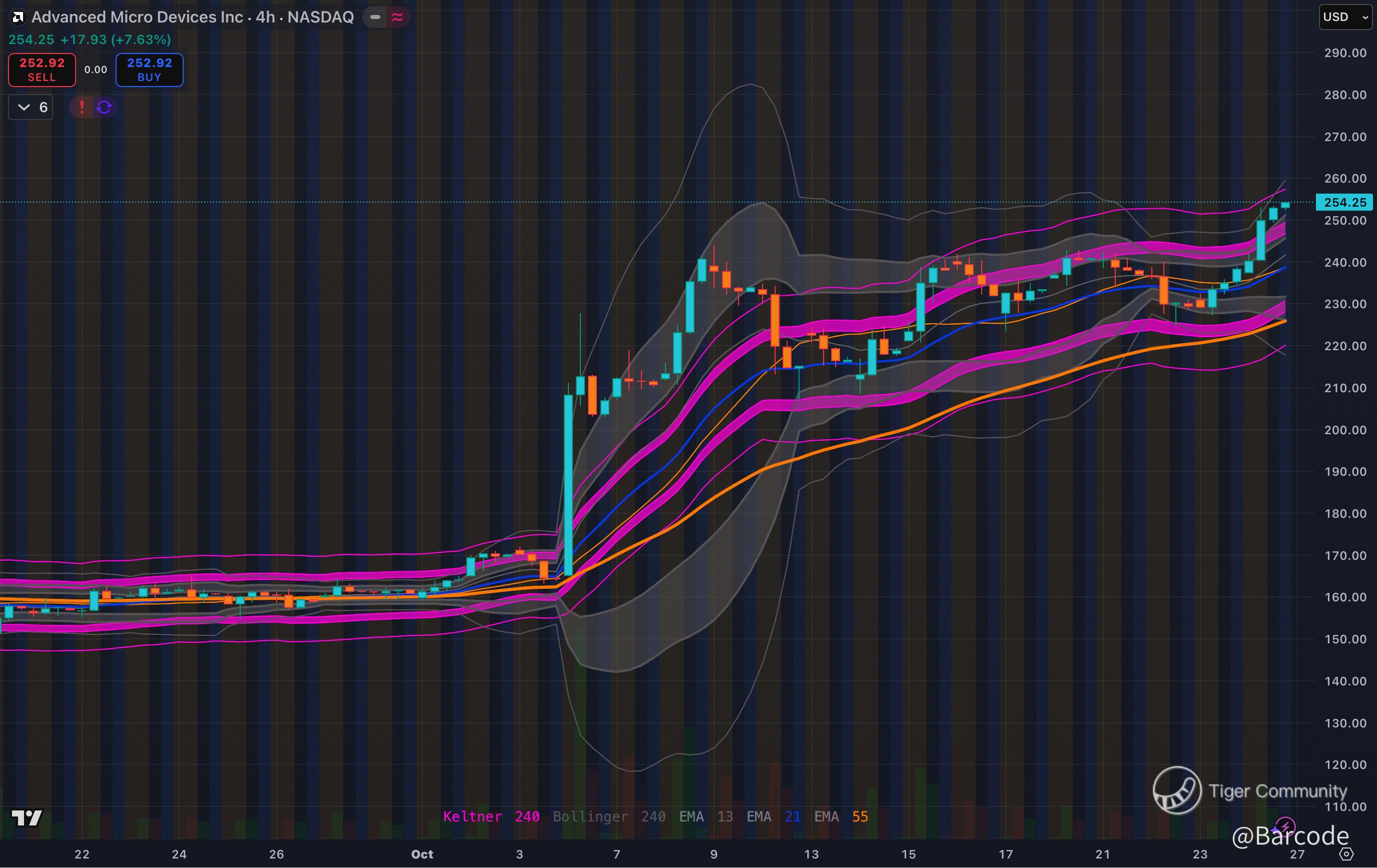Click the pink wavy lines icon

tap(397, 17)
